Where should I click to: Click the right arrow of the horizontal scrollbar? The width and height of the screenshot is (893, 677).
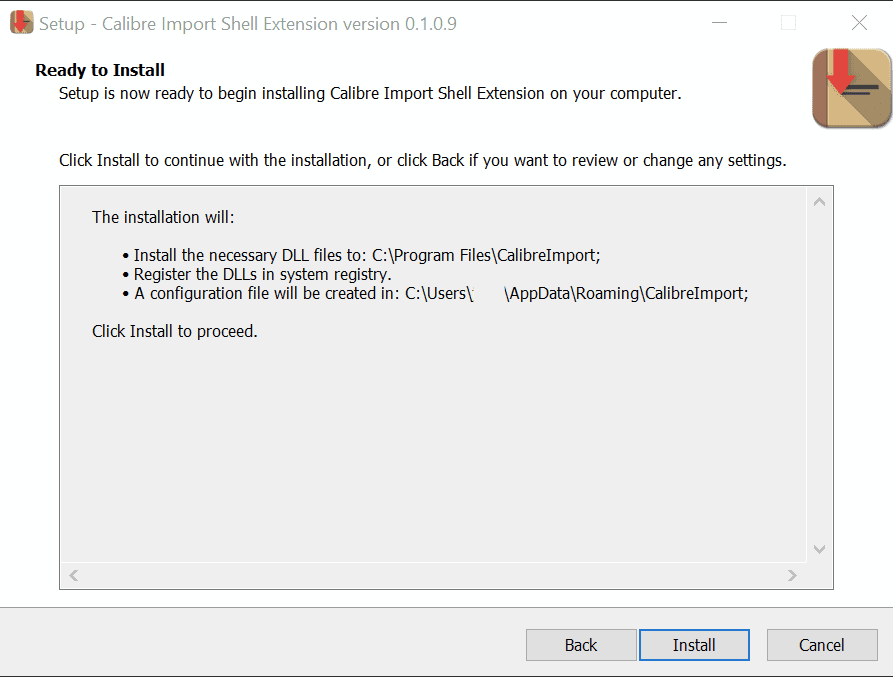click(x=792, y=576)
